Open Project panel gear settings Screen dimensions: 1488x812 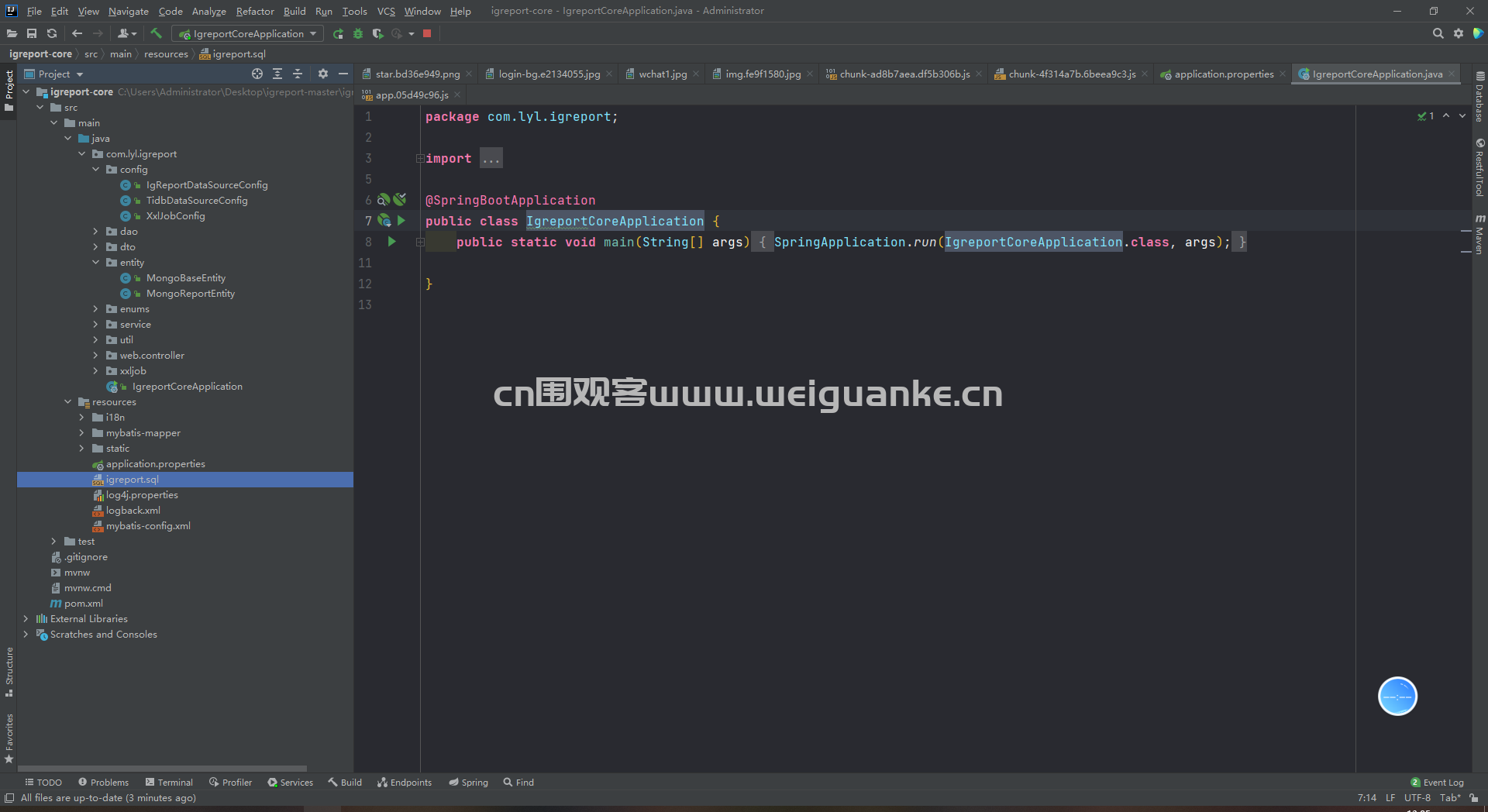coord(323,74)
